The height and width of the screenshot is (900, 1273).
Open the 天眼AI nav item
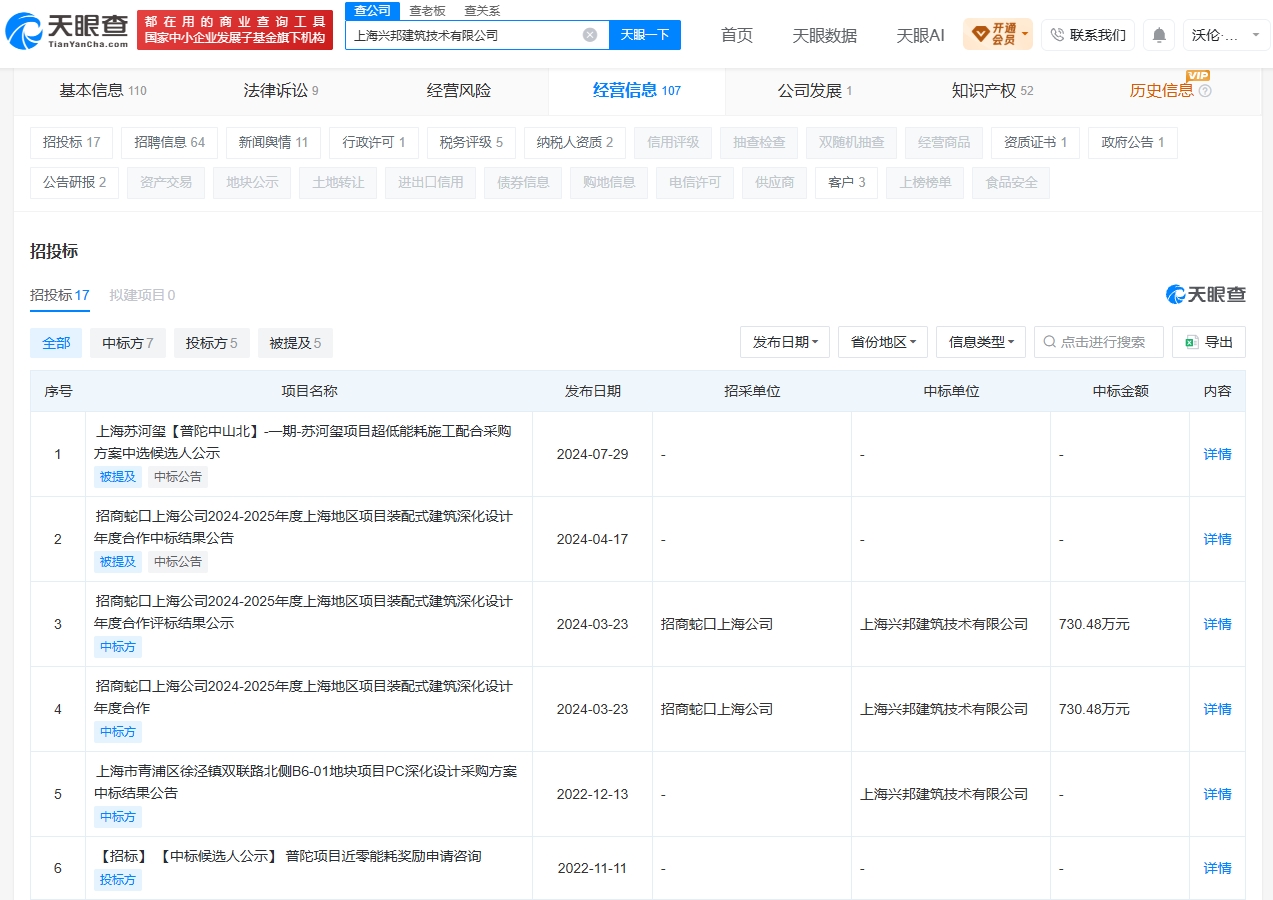click(x=920, y=35)
